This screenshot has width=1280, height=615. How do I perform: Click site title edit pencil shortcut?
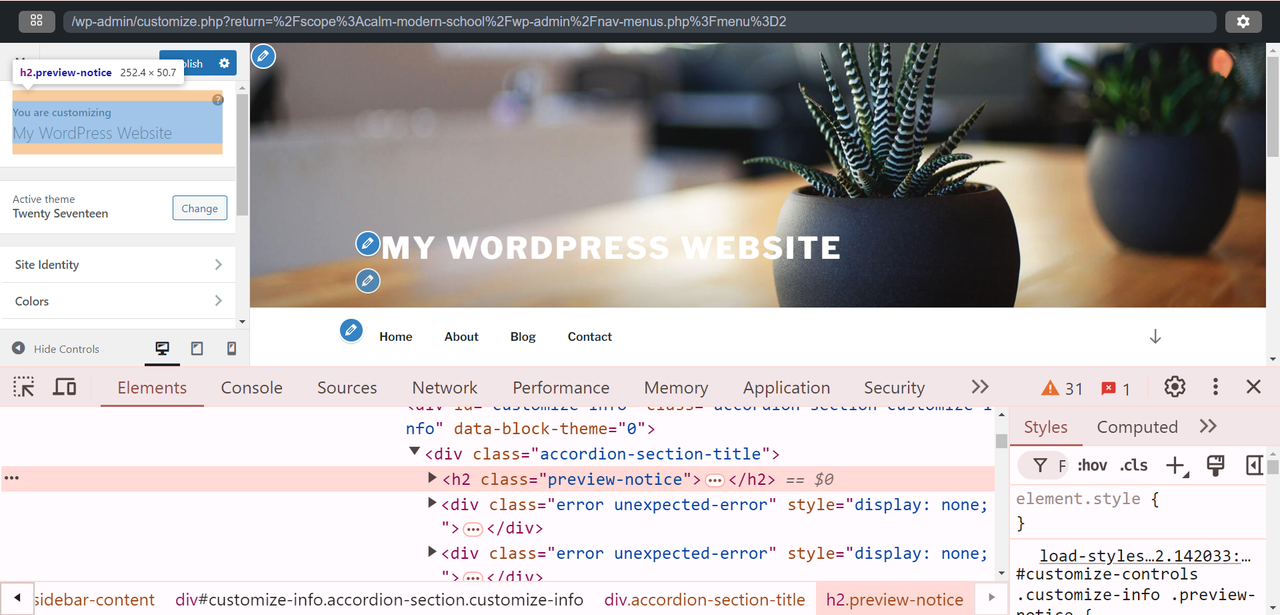pyautogui.click(x=368, y=243)
